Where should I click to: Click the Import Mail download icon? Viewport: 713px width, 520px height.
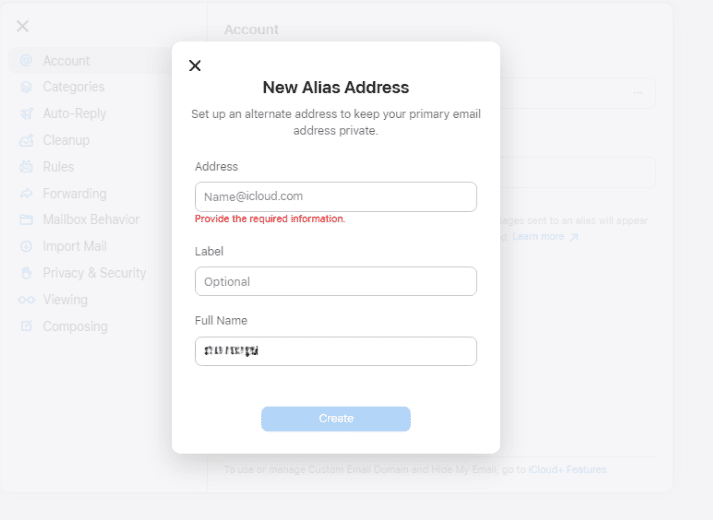[26, 246]
